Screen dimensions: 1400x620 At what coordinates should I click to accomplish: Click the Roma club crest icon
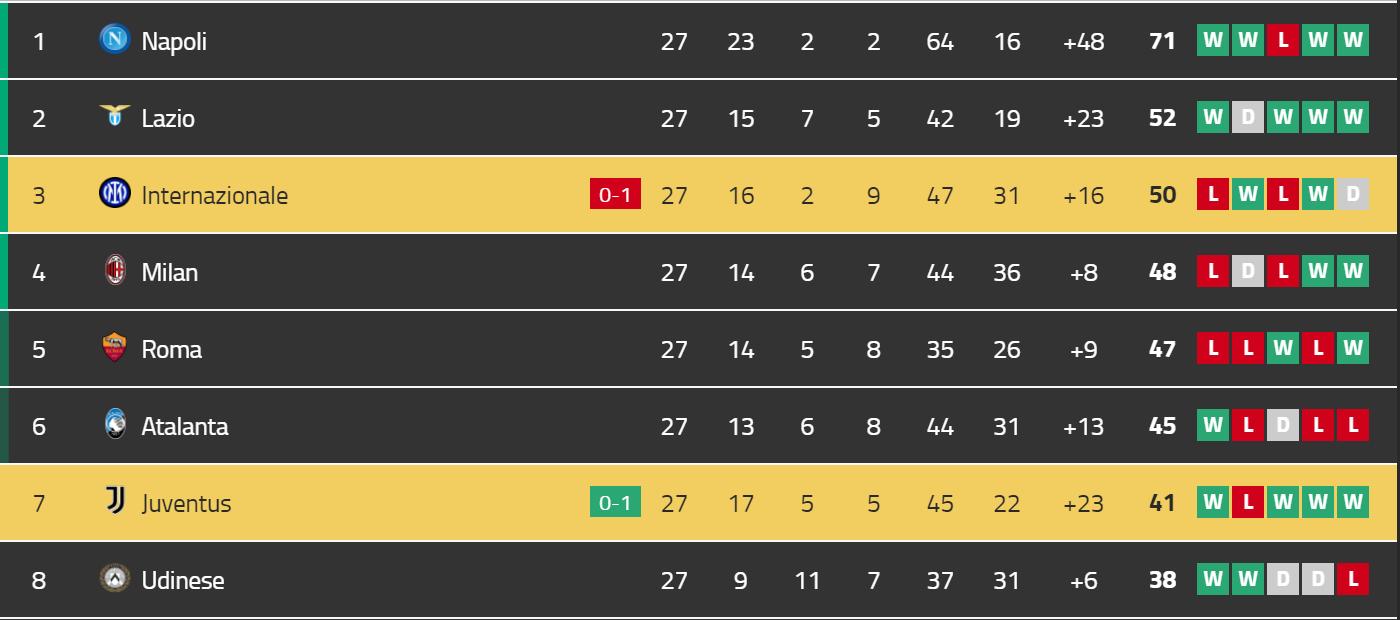tap(115, 348)
